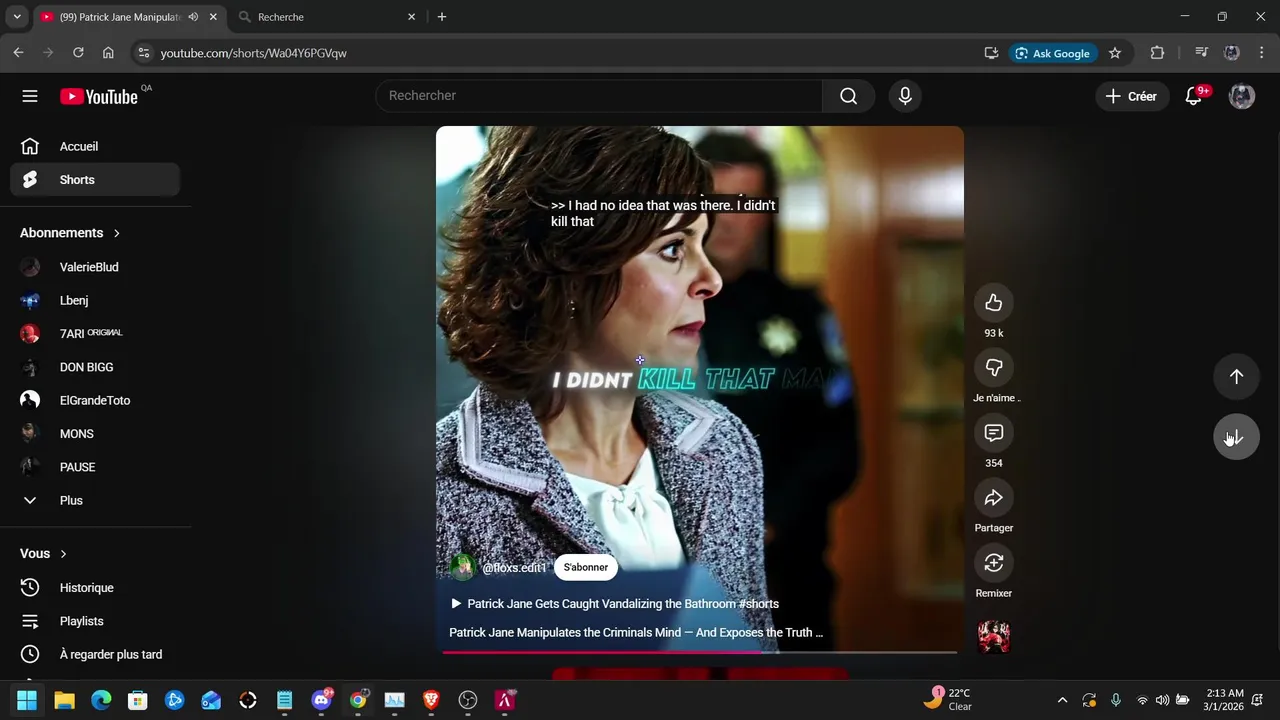The image size is (1280, 720).
Task: Open Historique in the sidebar
Action: pyautogui.click(x=95, y=588)
